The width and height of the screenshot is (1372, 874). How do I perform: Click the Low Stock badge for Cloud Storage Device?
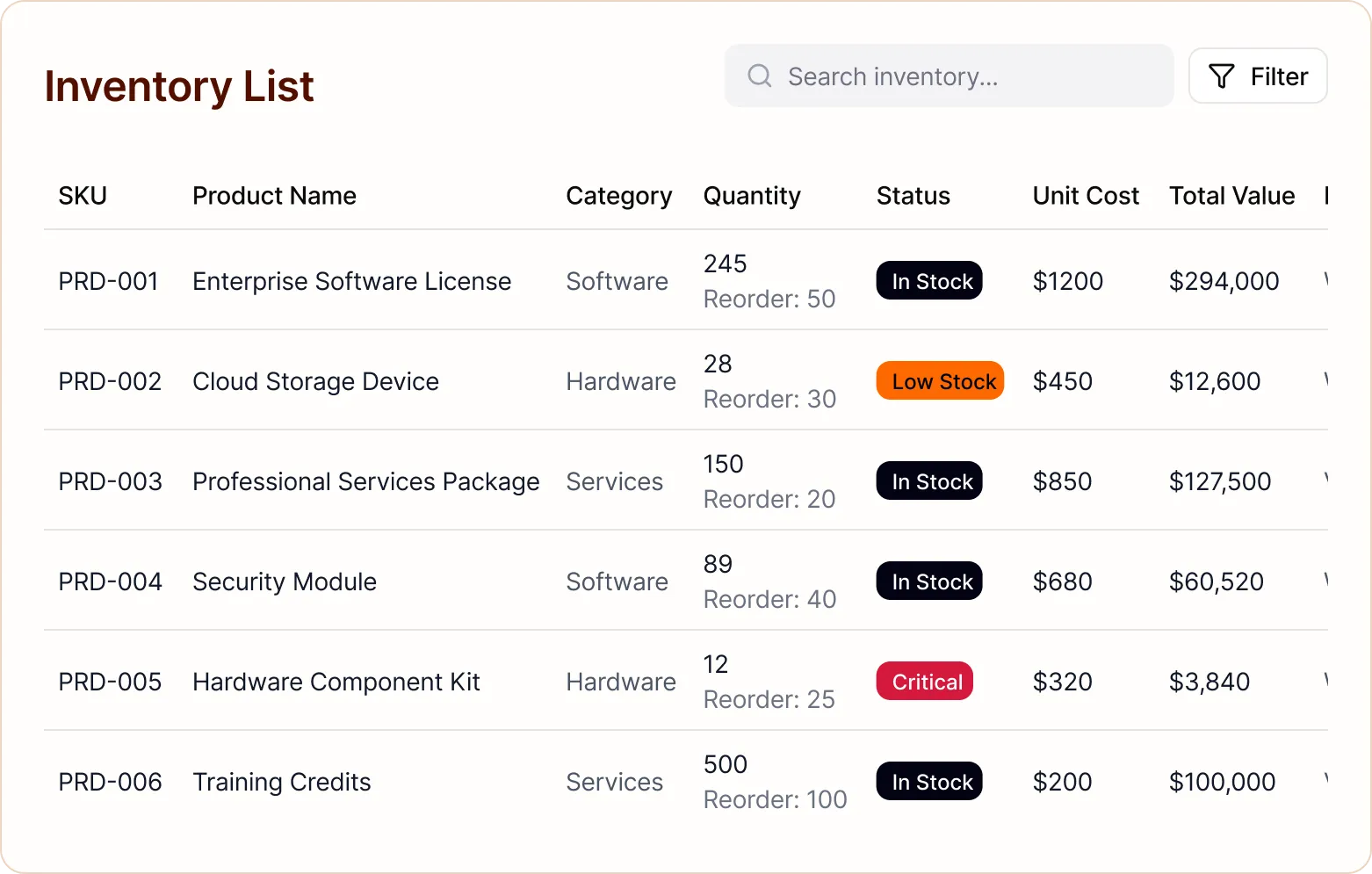[x=940, y=380]
